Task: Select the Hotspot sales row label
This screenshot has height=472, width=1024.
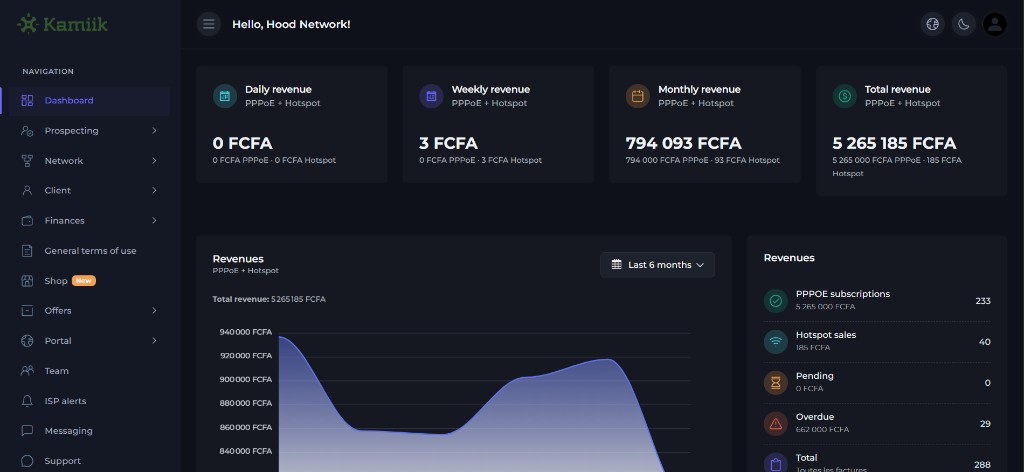Action: coord(825,335)
